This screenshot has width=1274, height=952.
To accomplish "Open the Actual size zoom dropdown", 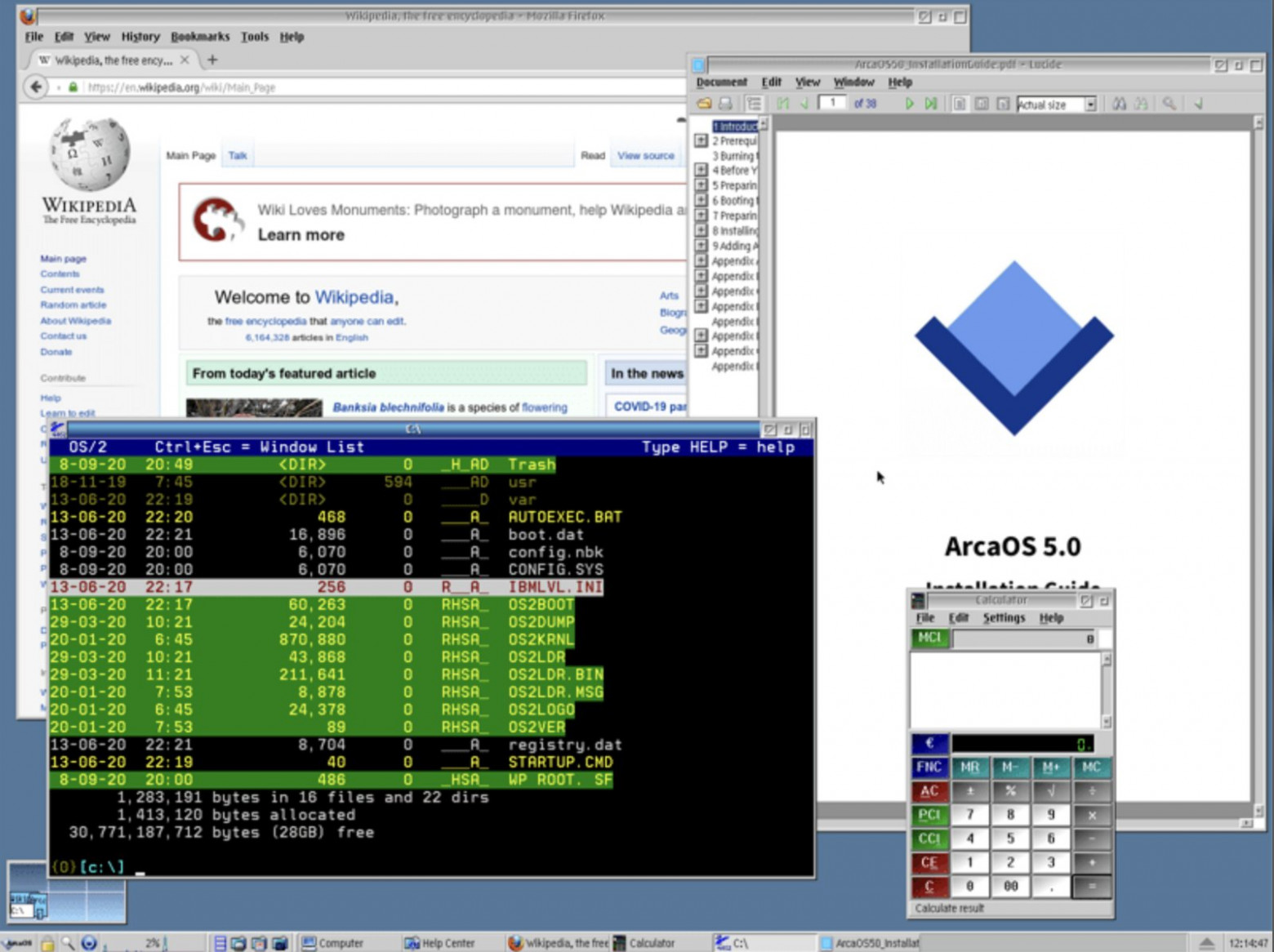I will coord(1090,105).
